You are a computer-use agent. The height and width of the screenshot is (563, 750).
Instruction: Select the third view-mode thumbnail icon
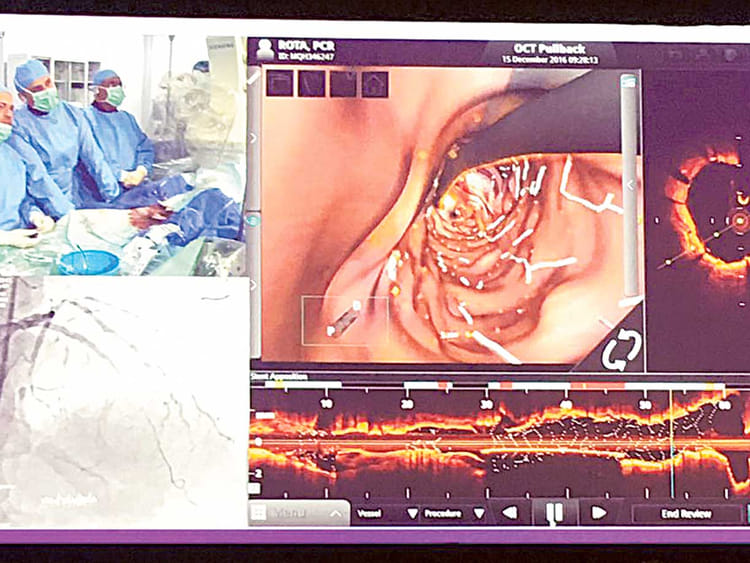343,84
